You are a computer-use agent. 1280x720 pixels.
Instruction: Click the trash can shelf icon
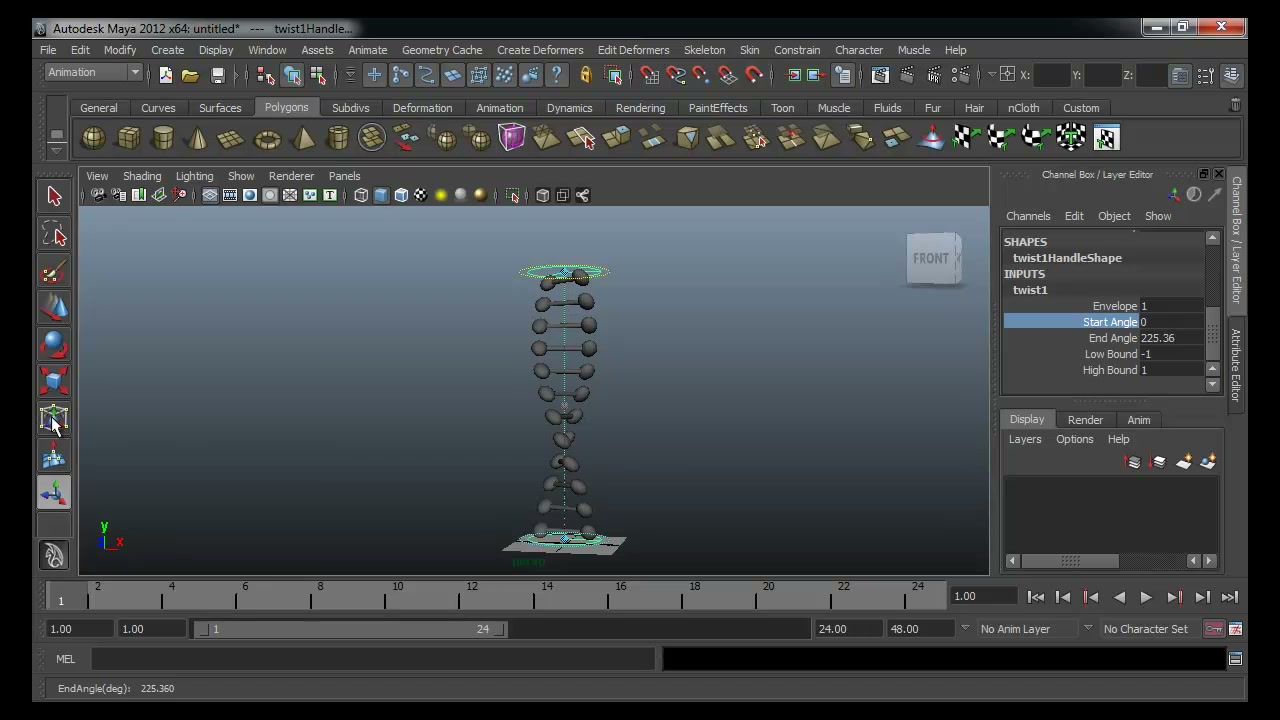pos(1235,105)
